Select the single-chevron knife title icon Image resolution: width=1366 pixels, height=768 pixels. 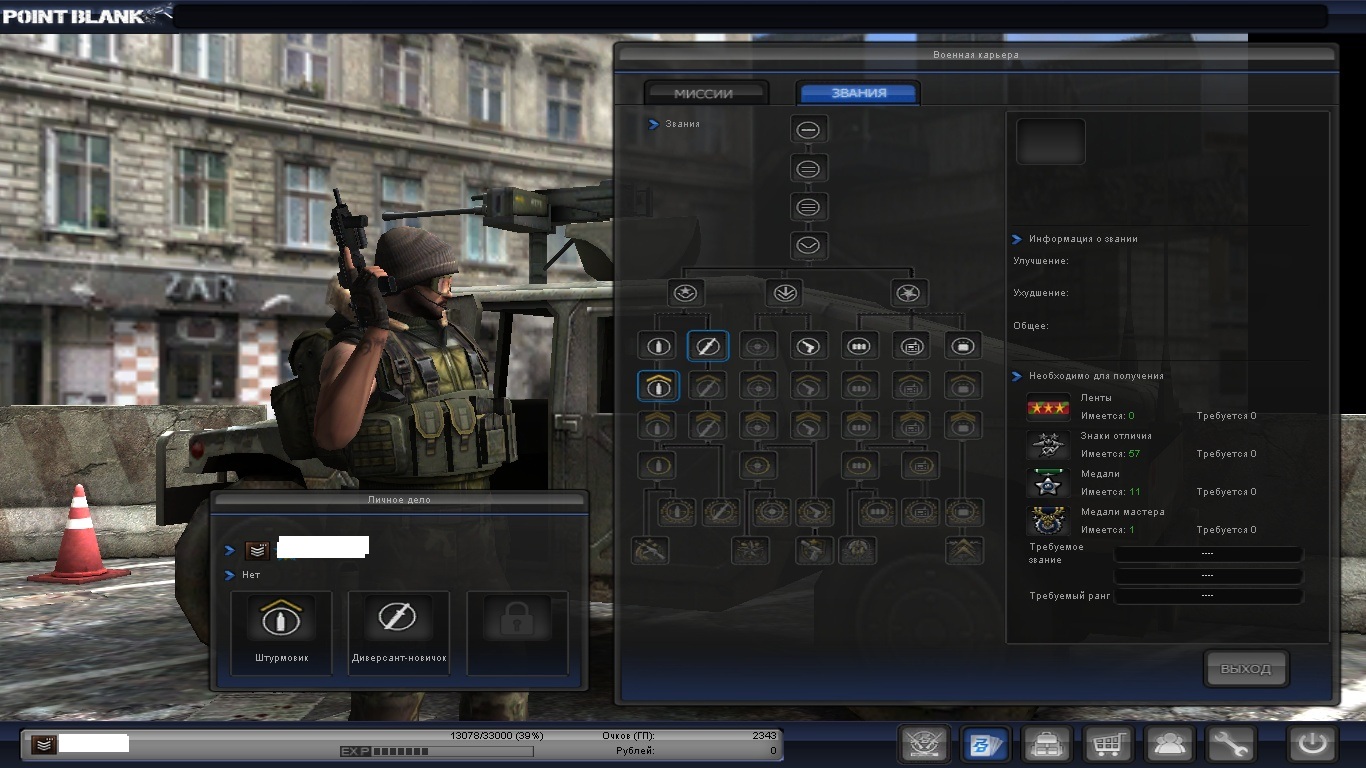[708, 386]
